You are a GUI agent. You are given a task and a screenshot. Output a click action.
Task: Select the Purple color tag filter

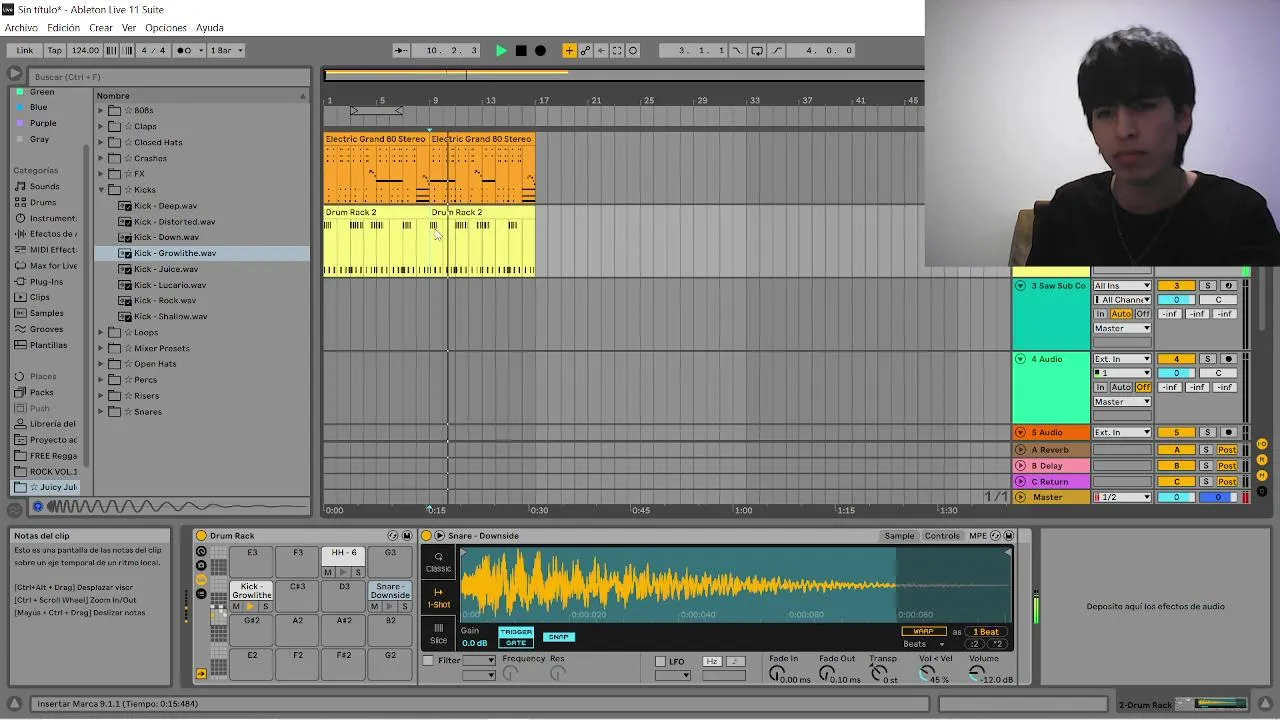[x=43, y=123]
